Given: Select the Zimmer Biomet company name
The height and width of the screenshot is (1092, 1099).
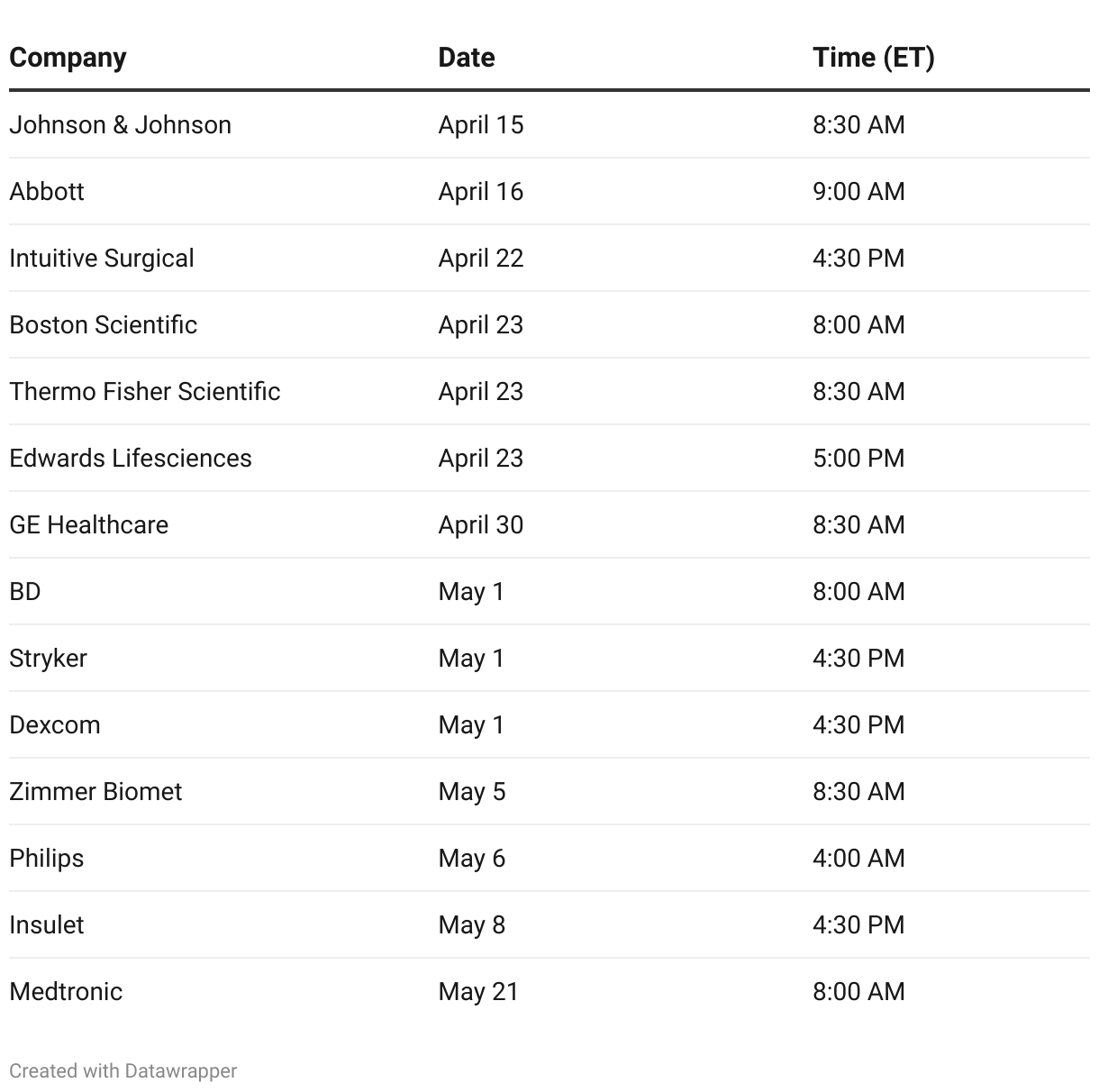Looking at the screenshot, I should (95, 791).
